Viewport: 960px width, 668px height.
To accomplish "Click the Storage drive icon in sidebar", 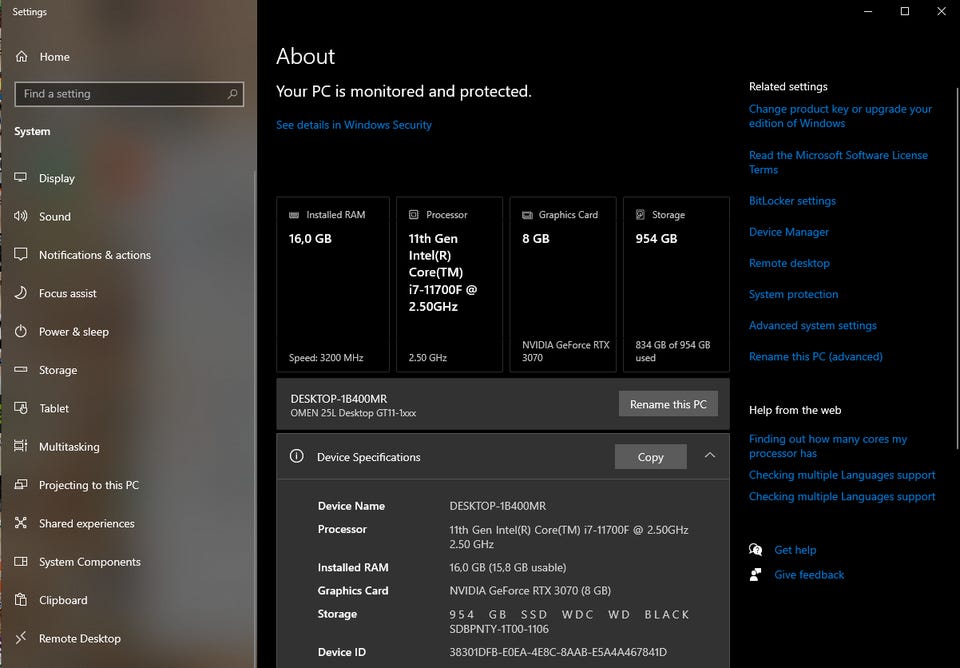I will click(21, 369).
